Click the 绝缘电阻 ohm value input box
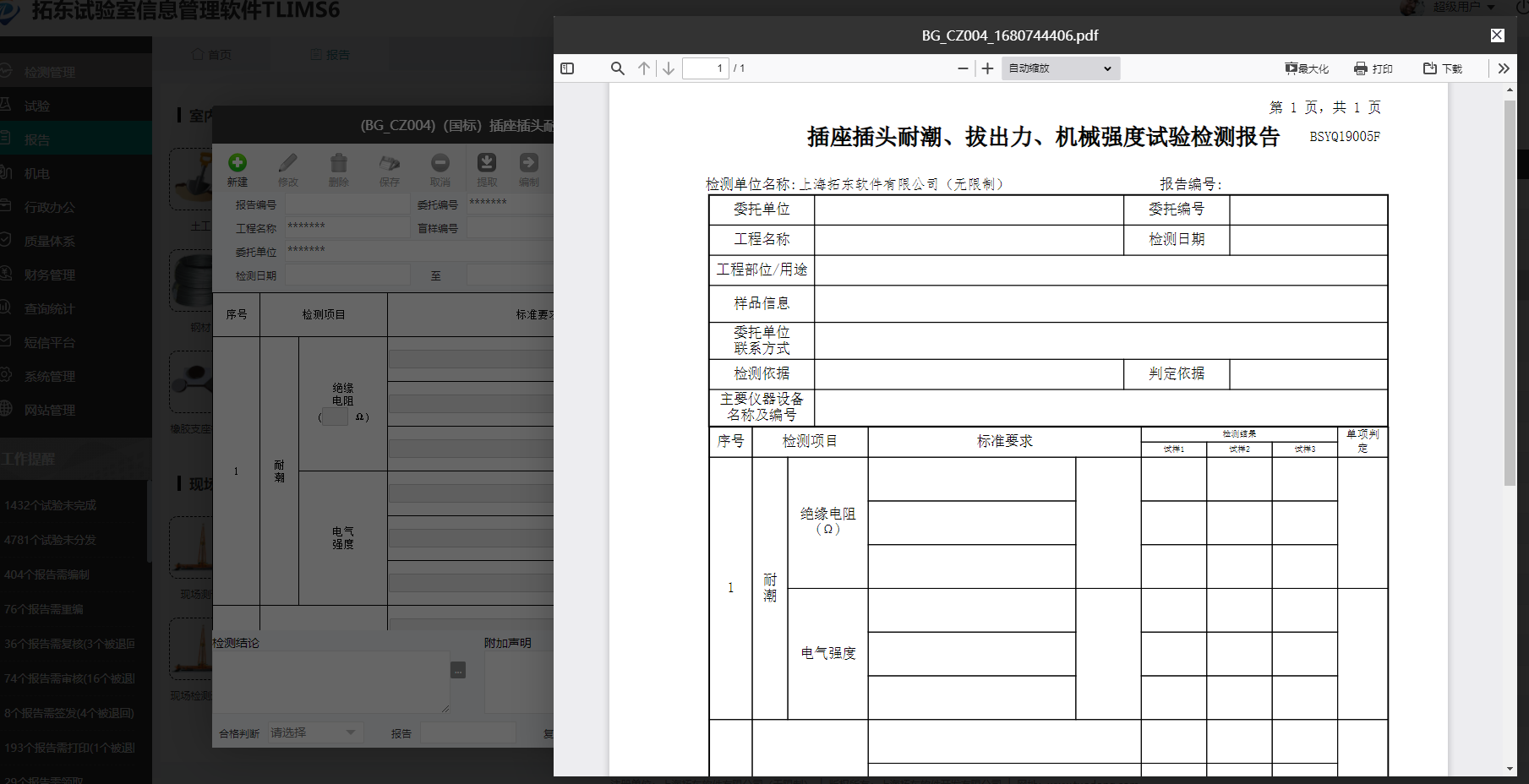Screen dimensions: 1529x784 coord(336,416)
